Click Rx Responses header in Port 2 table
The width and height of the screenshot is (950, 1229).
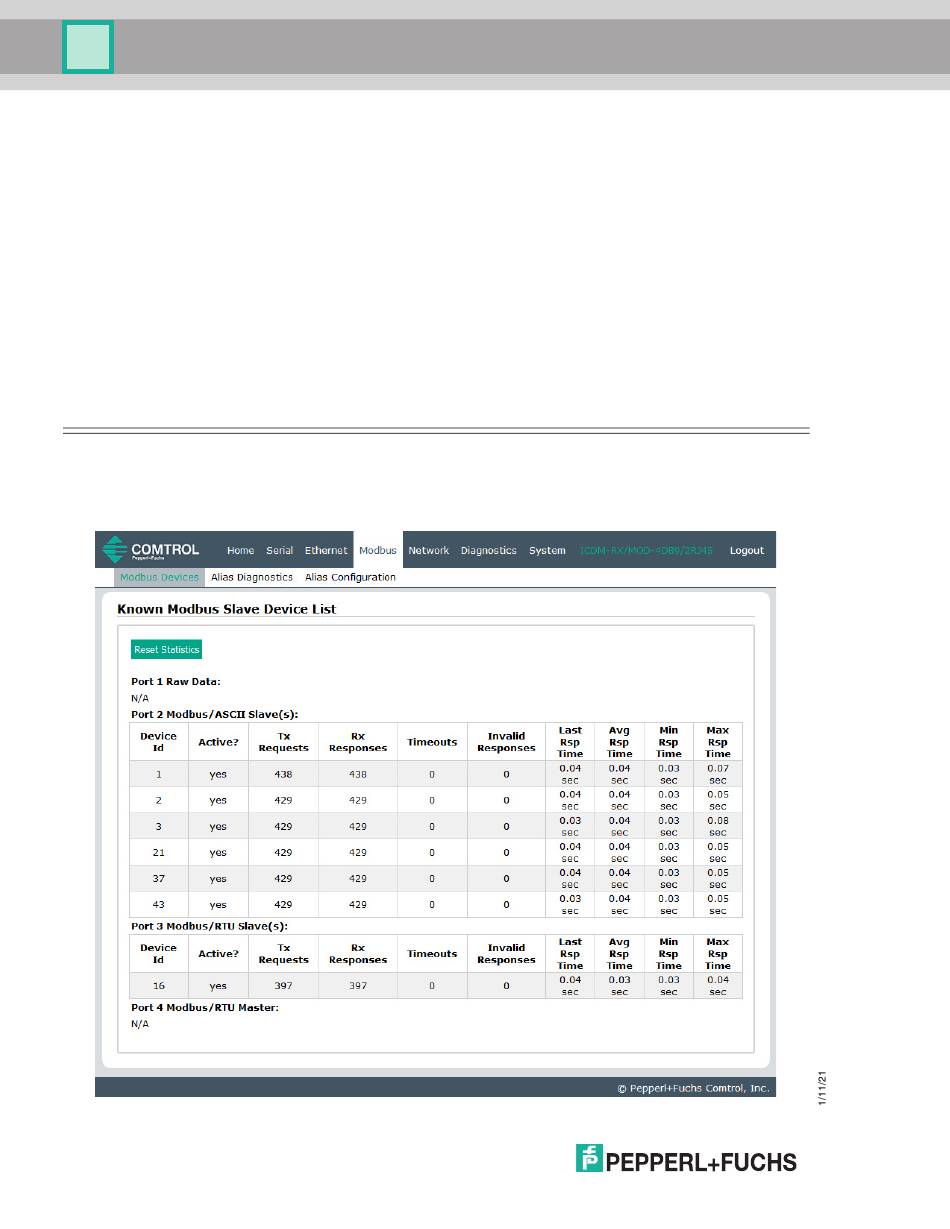(358, 742)
